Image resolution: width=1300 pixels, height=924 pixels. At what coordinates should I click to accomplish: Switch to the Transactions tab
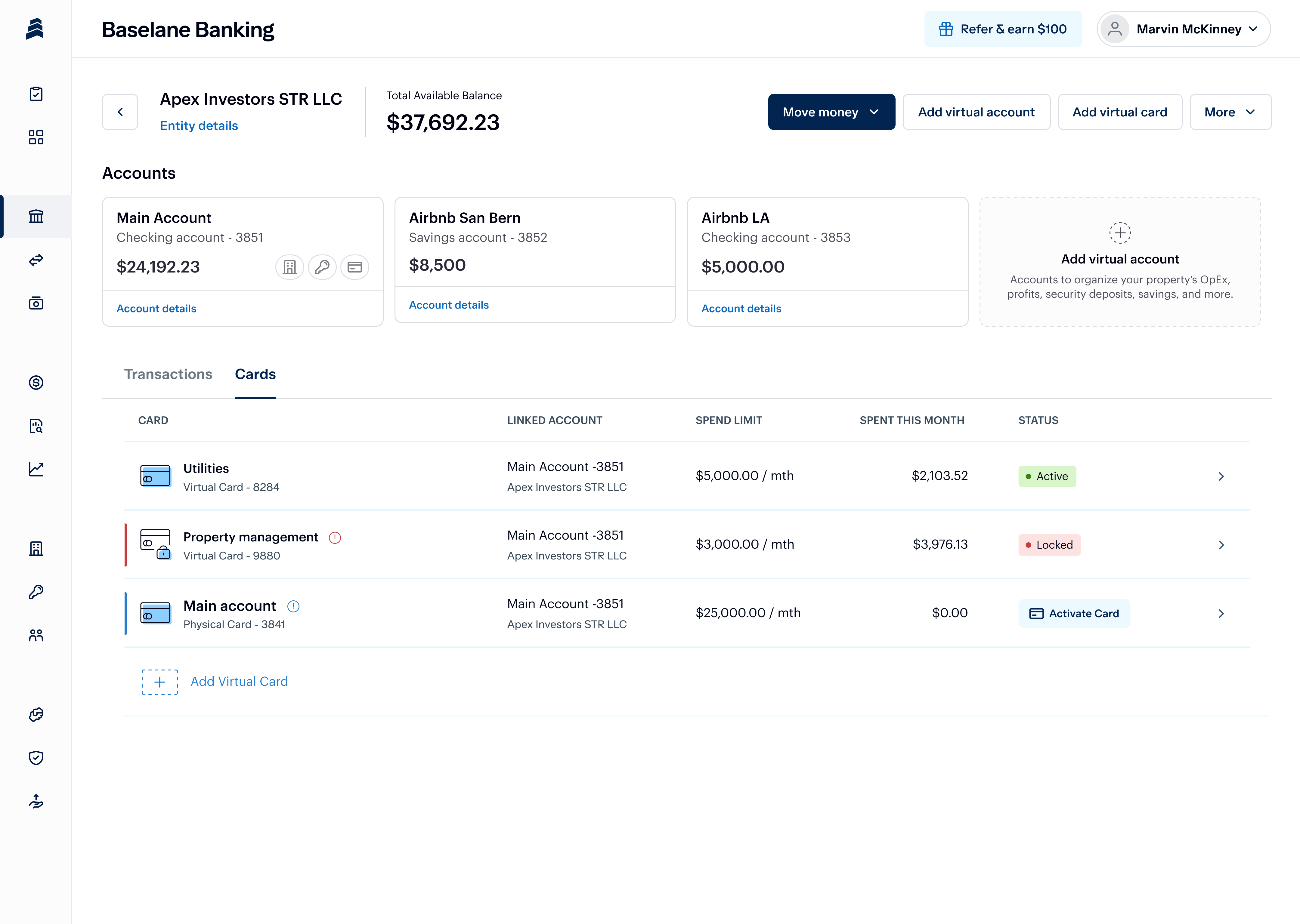pos(168,374)
